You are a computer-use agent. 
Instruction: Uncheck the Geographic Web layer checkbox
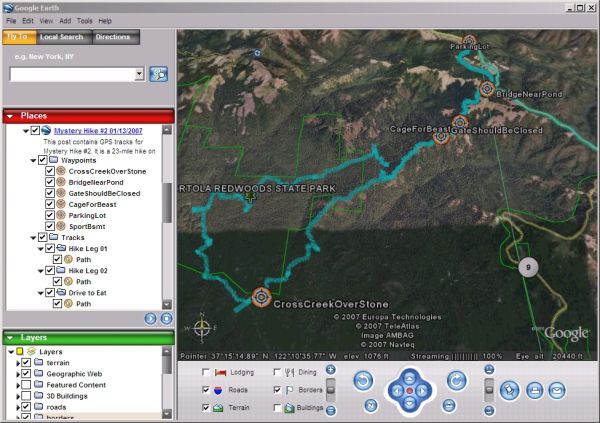(26, 373)
